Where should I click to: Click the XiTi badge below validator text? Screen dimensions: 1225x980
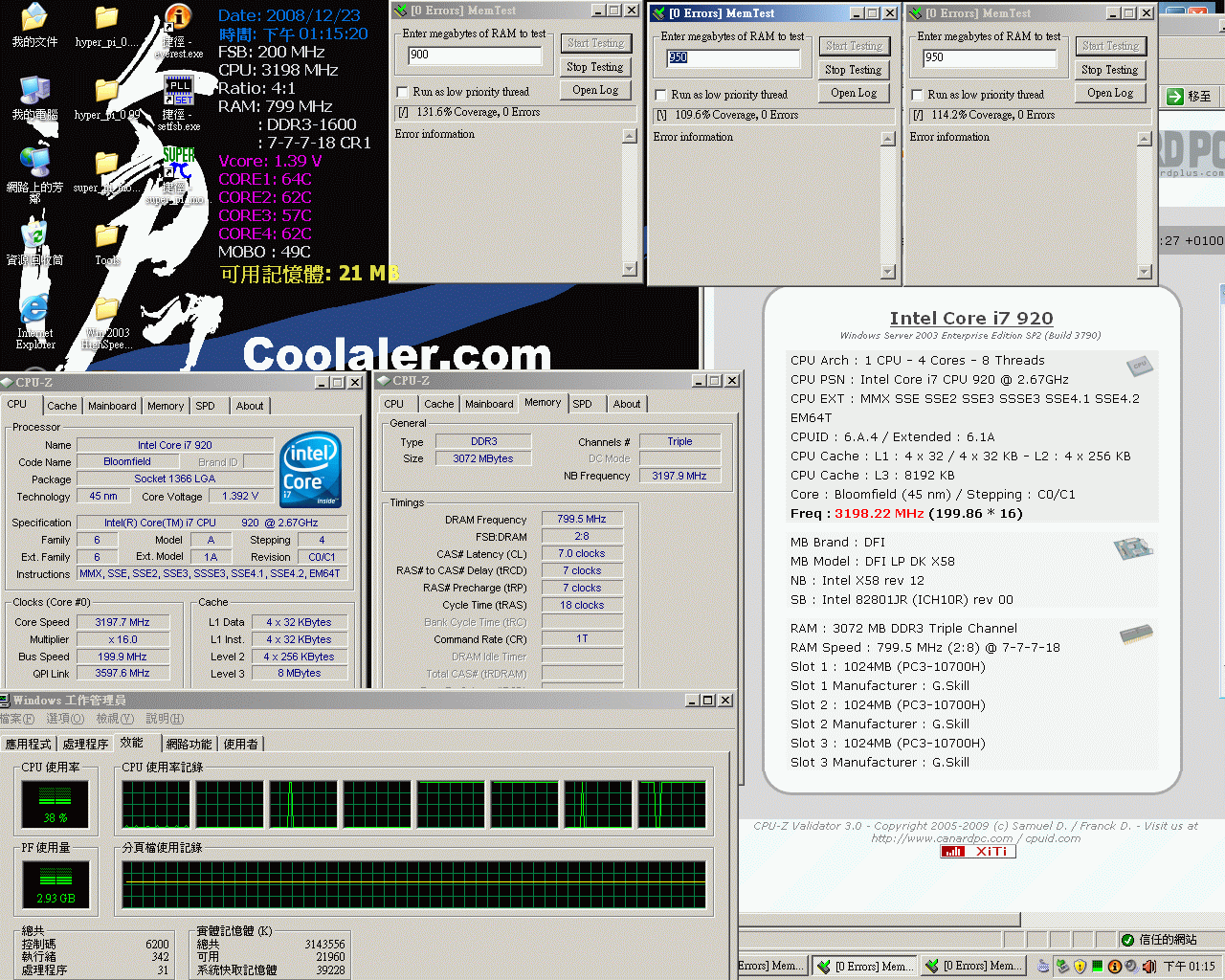pyautogui.click(x=978, y=852)
